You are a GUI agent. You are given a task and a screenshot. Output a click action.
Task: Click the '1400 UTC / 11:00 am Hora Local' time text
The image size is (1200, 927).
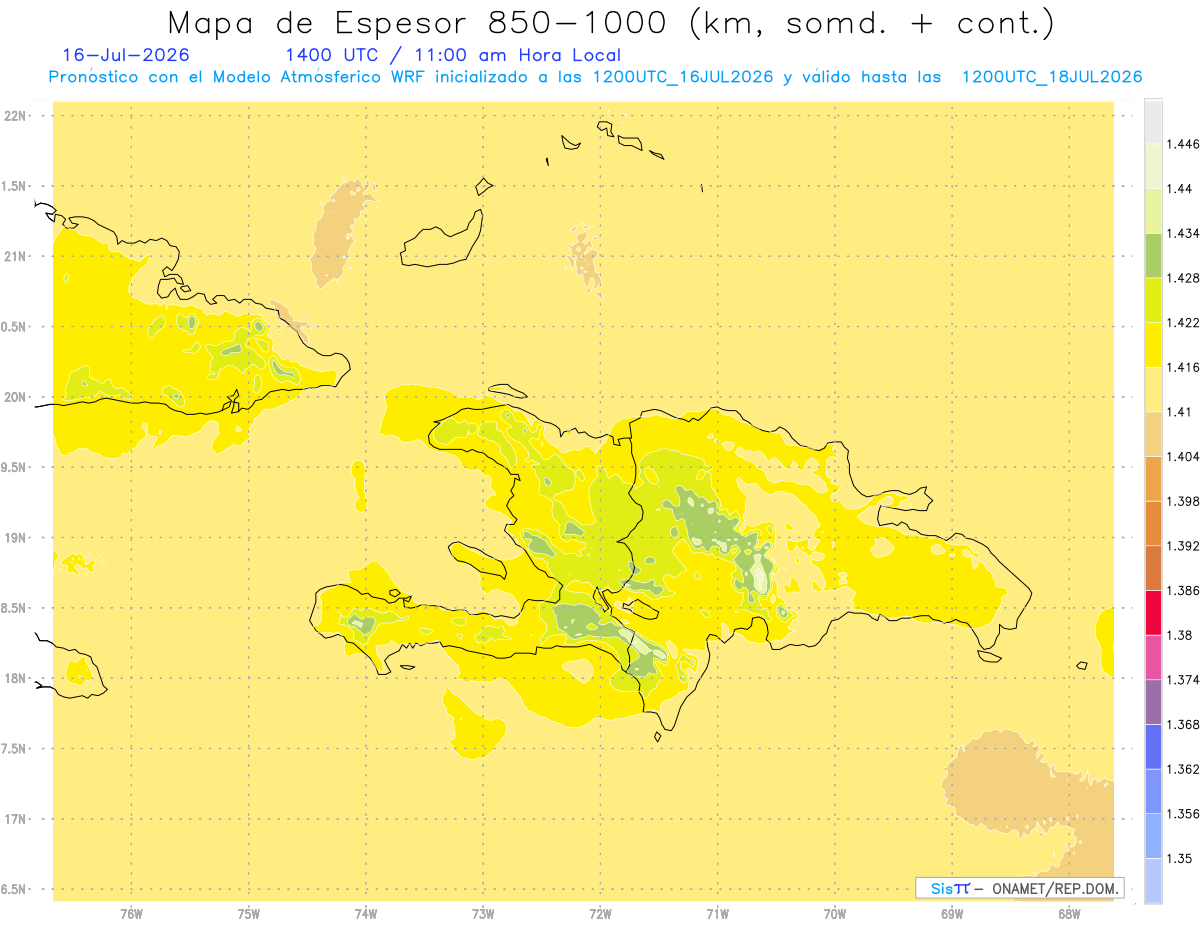click(452, 56)
